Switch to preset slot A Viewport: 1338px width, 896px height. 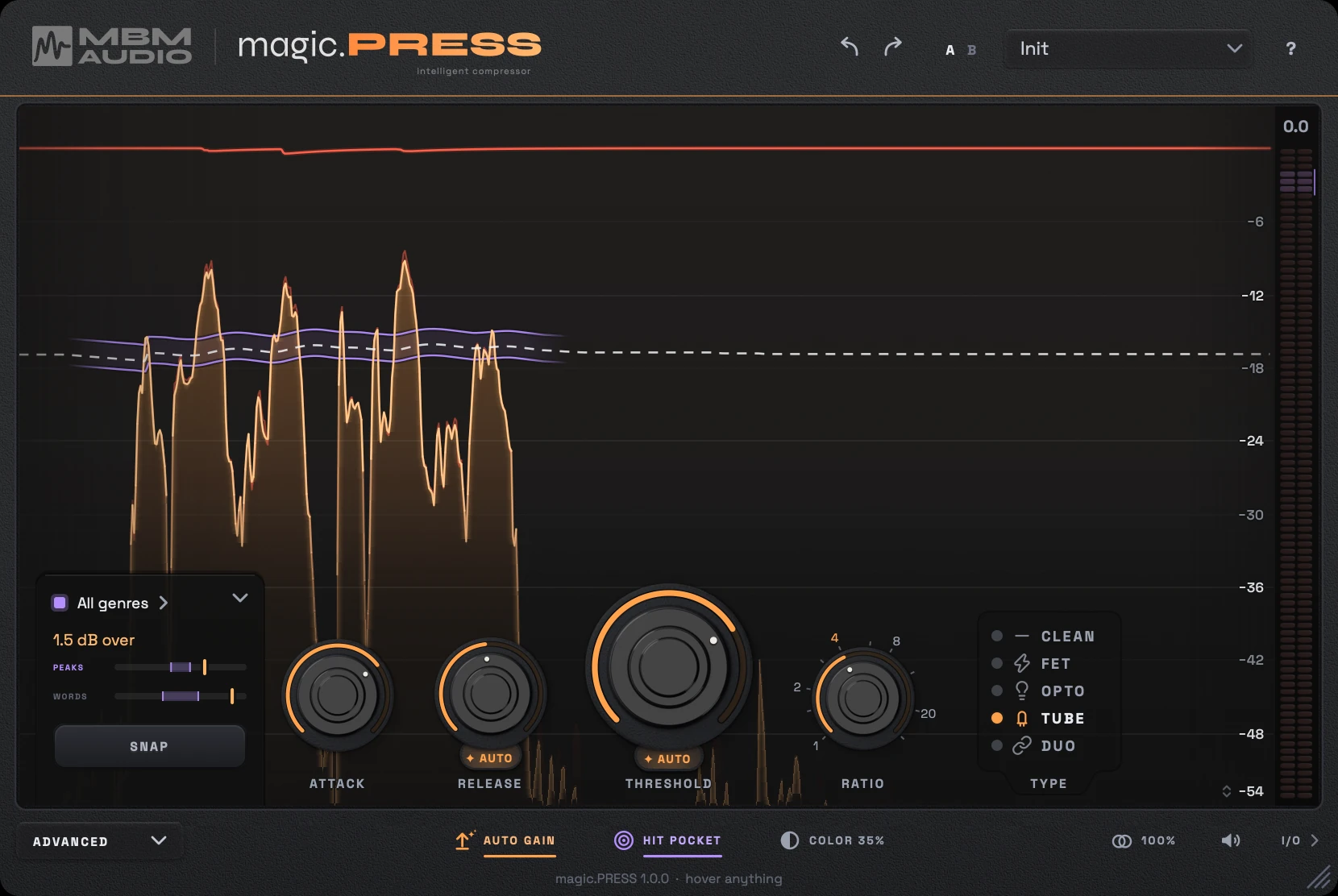tap(950, 50)
